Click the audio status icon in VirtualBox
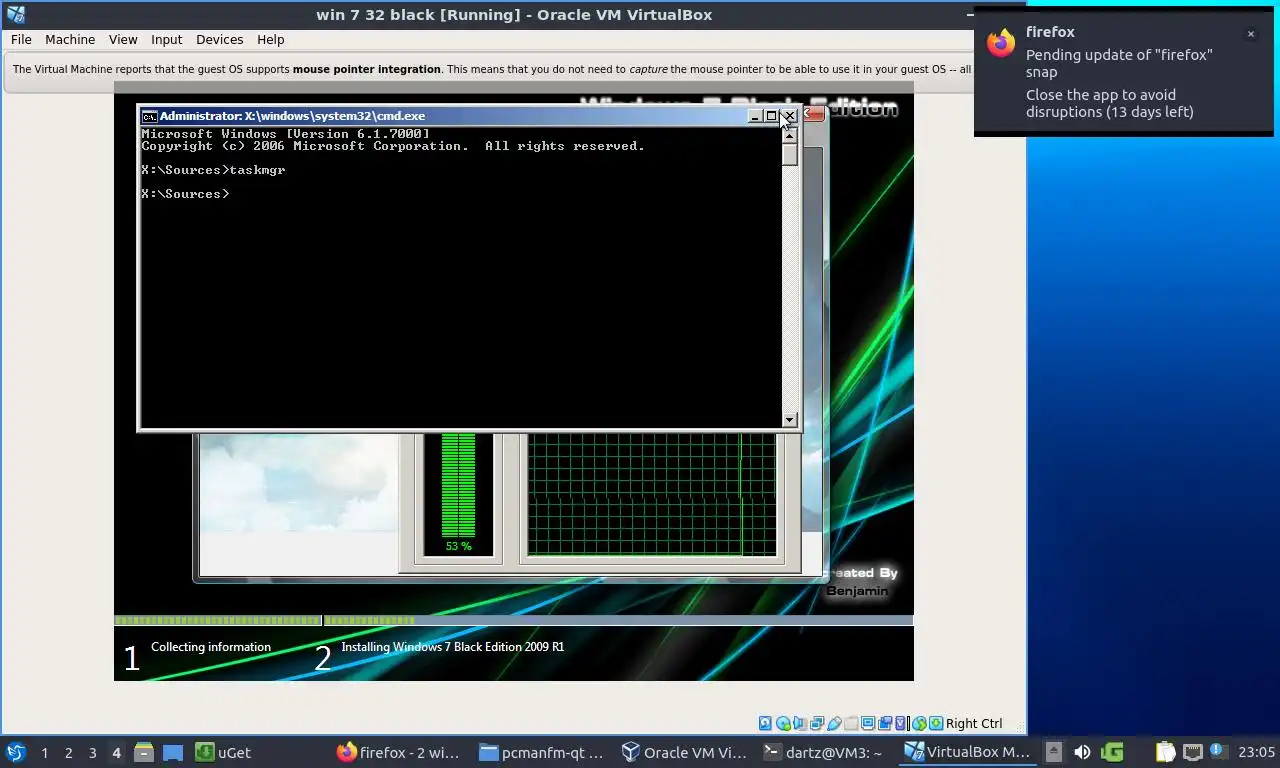The width and height of the screenshot is (1280, 768). click(800, 723)
